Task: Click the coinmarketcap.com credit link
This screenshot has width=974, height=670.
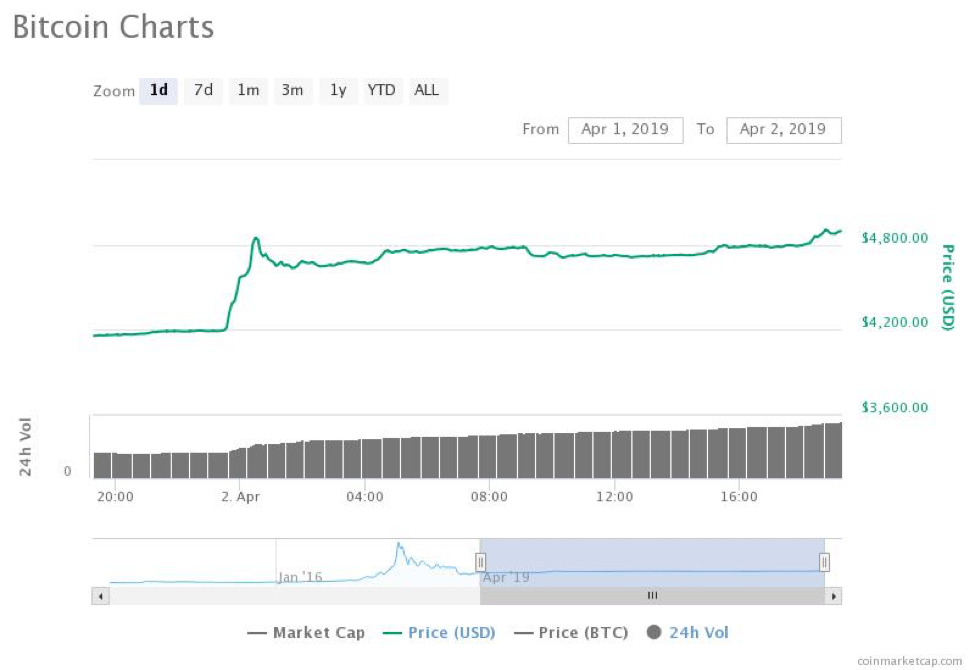Action: [x=909, y=661]
